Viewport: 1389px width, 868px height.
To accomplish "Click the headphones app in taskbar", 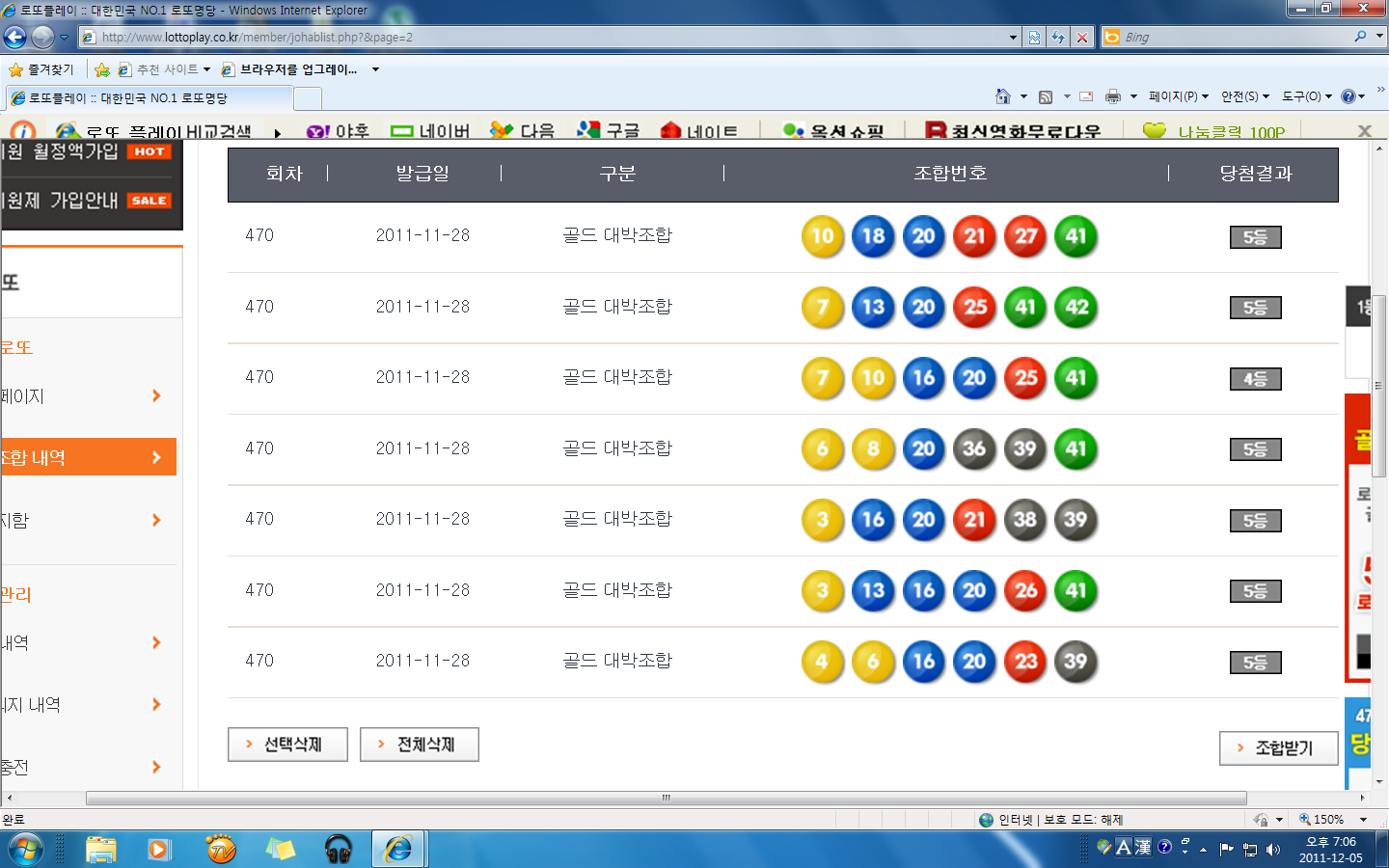I will [x=339, y=850].
